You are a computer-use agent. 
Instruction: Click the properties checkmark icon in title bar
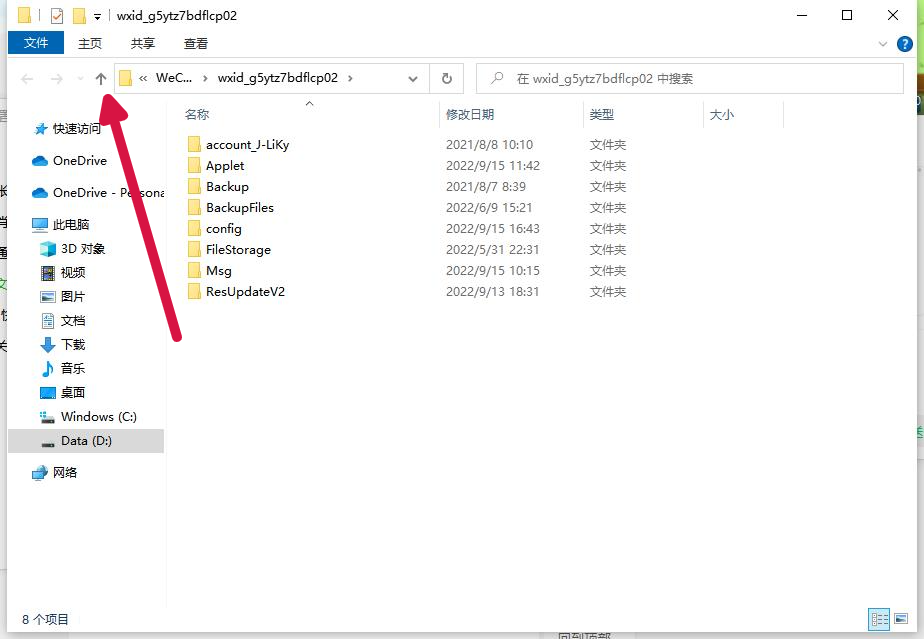(57, 15)
